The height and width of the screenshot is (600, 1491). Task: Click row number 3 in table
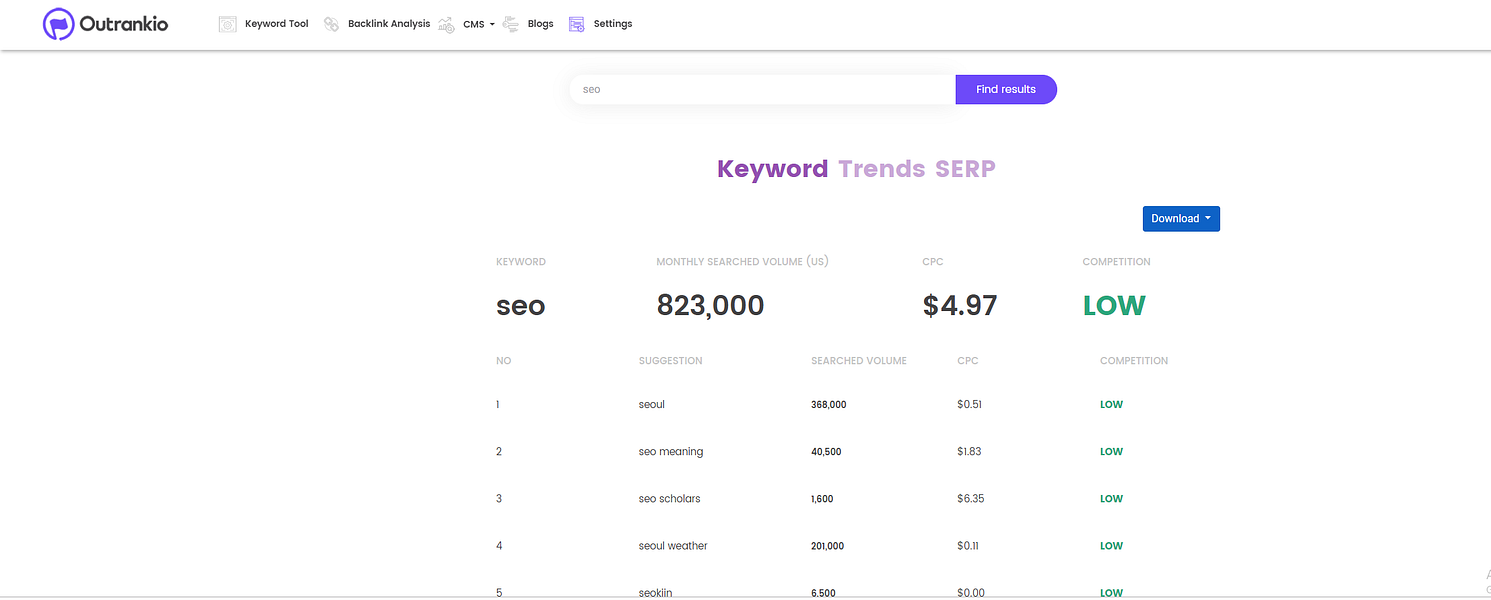499,499
